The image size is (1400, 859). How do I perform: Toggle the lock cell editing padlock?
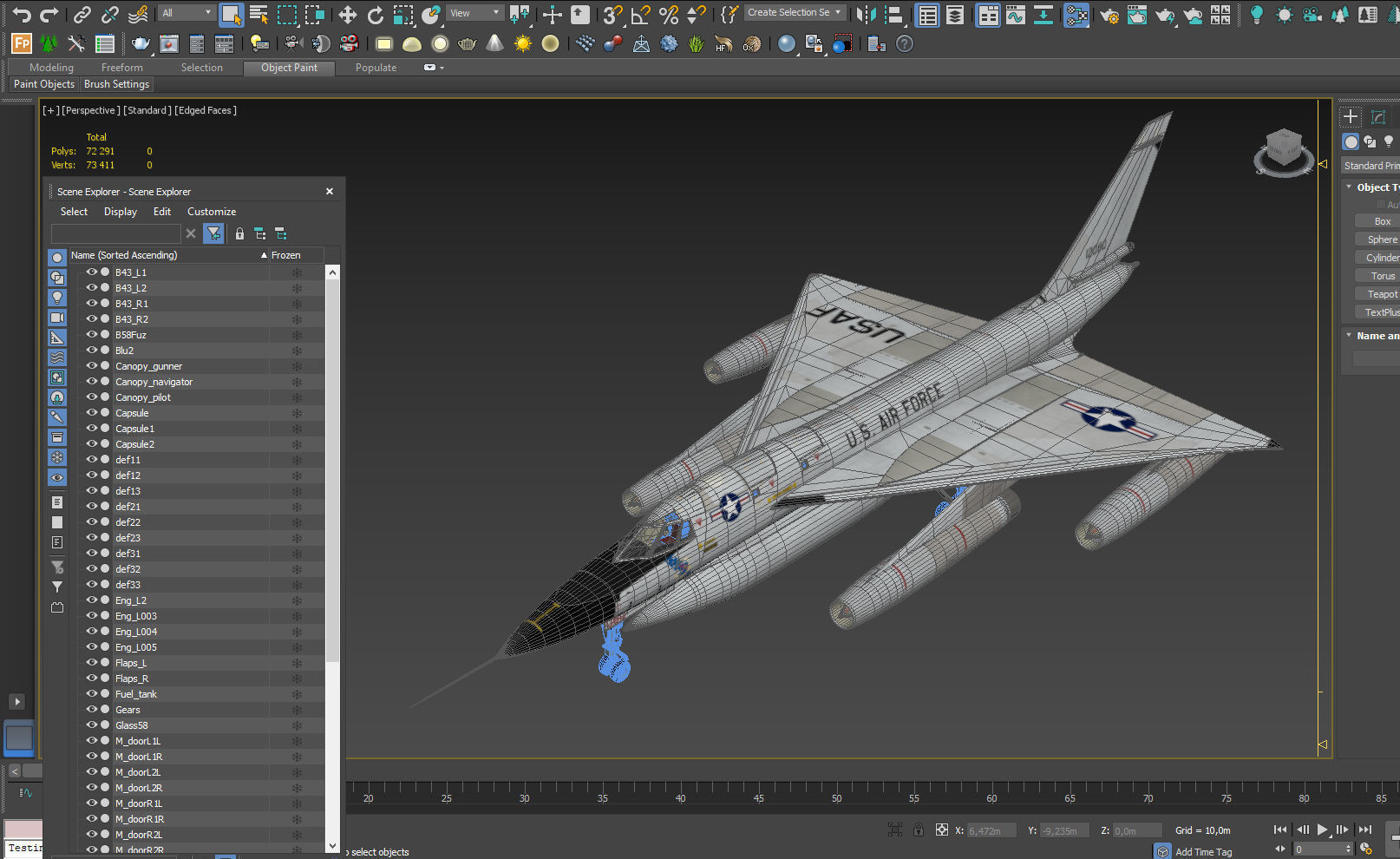point(239,233)
